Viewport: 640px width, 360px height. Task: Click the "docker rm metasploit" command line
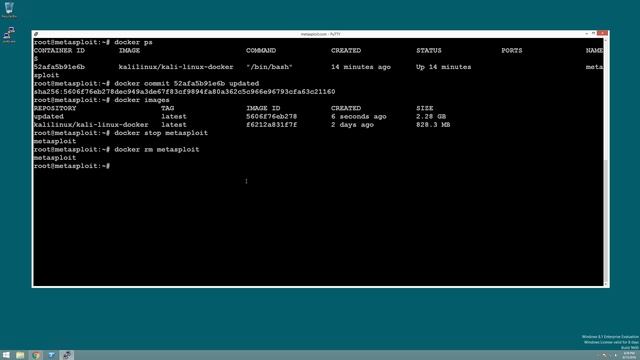[x=116, y=149]
